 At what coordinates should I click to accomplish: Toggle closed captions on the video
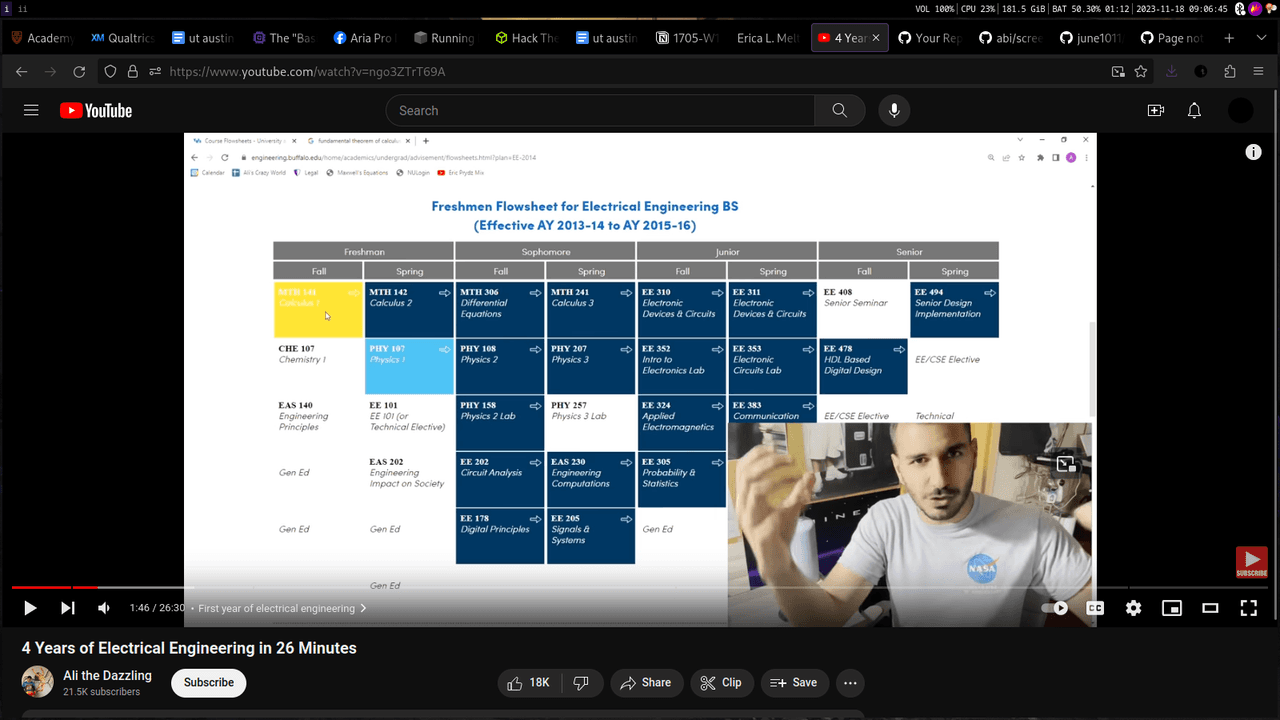click(x=1095, y=608)
